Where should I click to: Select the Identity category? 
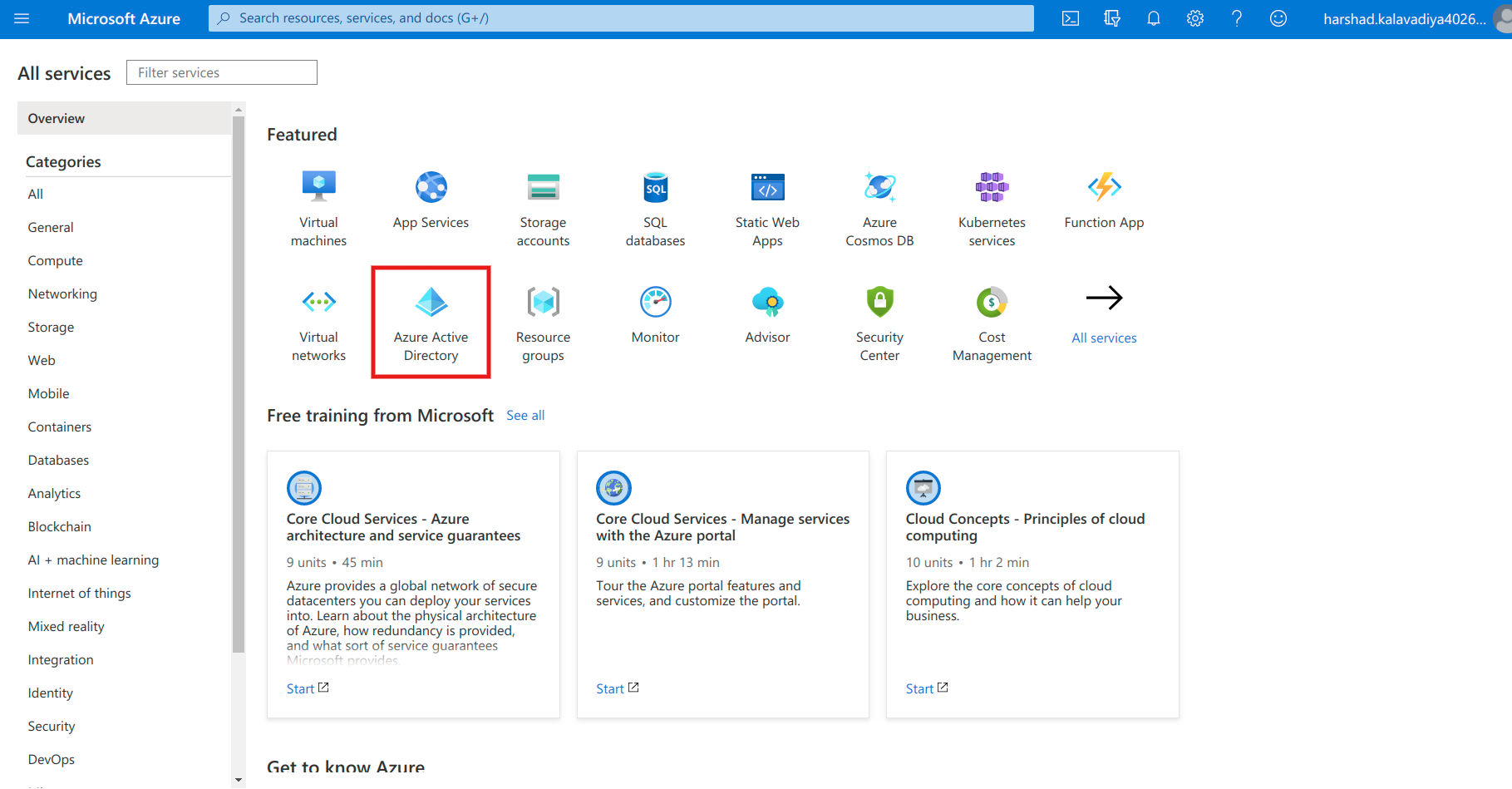(51, 693)
